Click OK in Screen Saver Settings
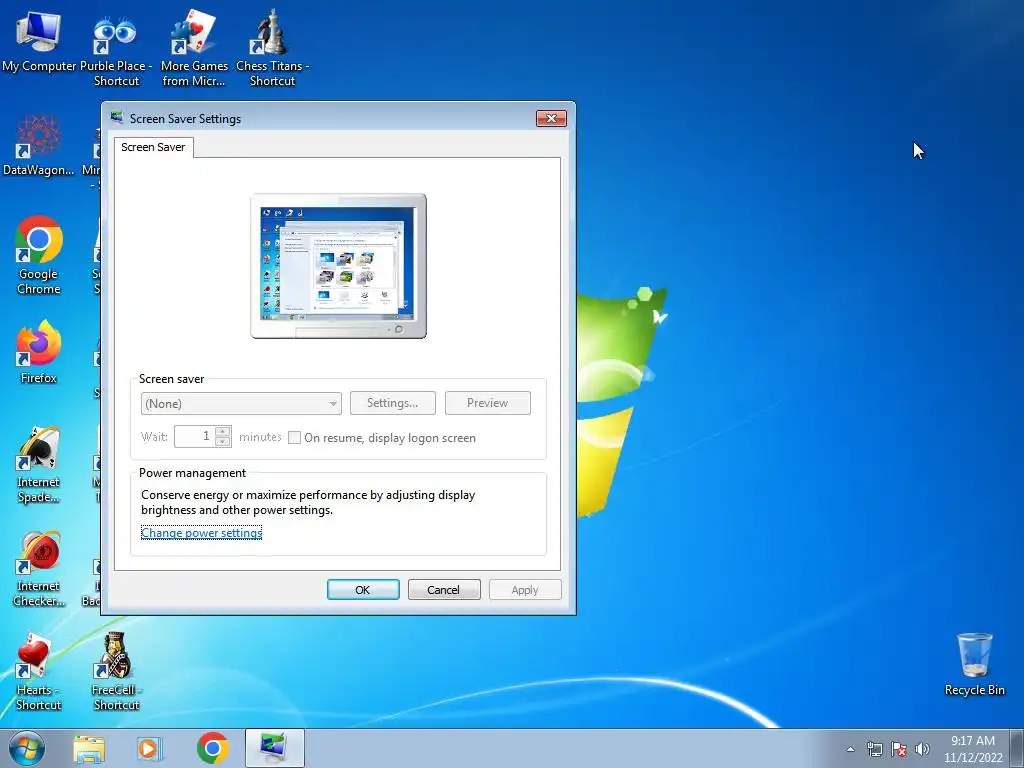This screenshot has height=768, width=1024. (363, 590)
